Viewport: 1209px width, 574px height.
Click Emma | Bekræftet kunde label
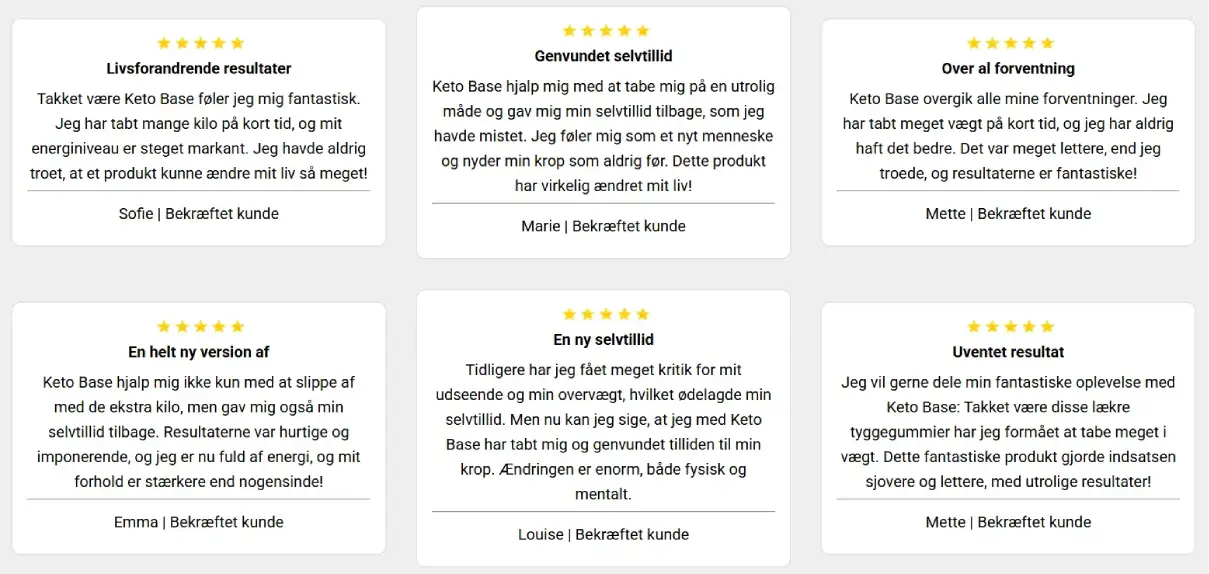point(199,522)
